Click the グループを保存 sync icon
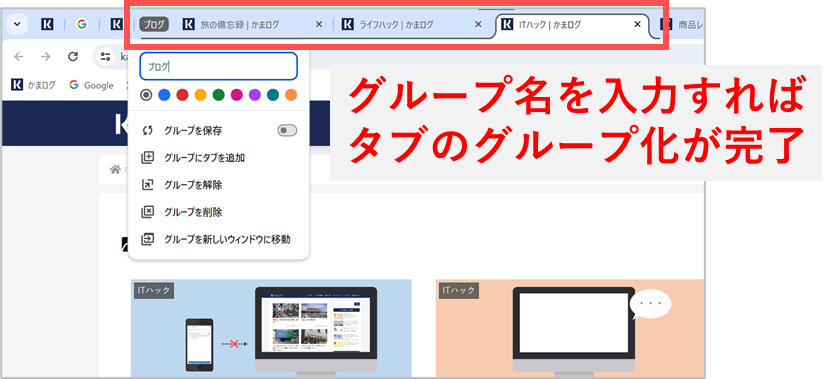 [147, 130]
